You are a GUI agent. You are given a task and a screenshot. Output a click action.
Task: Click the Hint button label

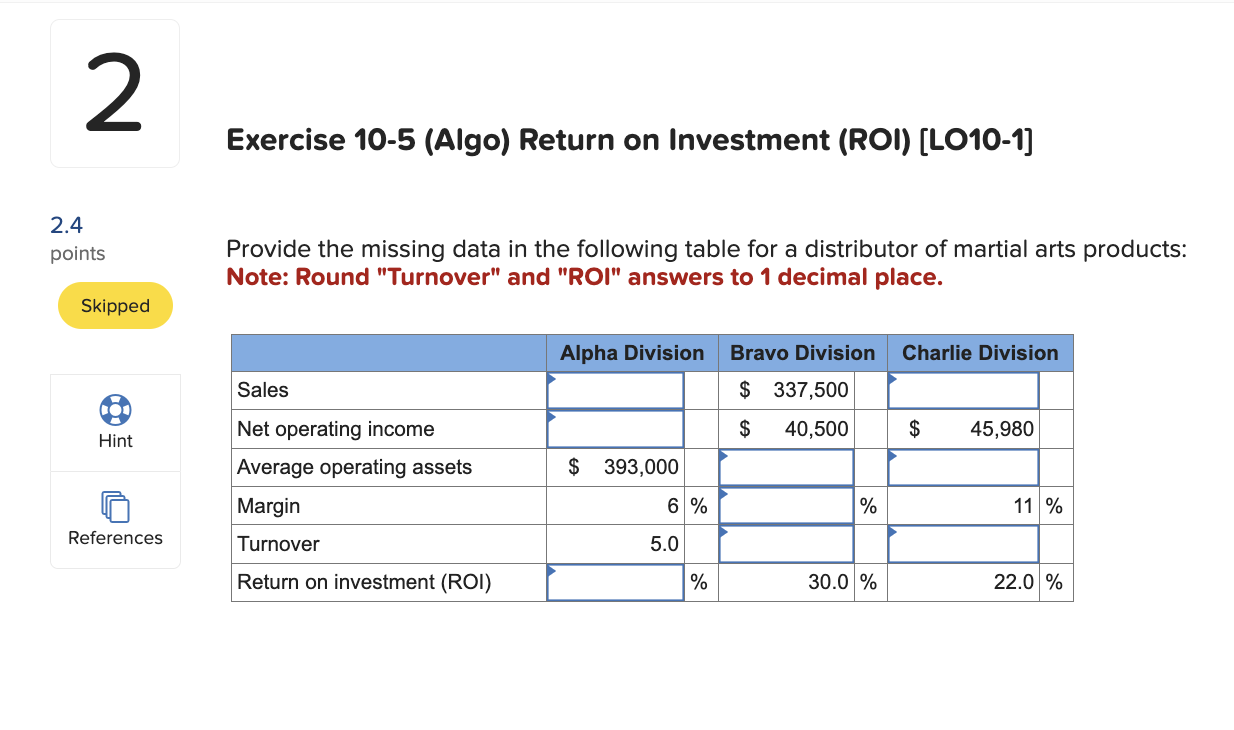tap(115, 440)
